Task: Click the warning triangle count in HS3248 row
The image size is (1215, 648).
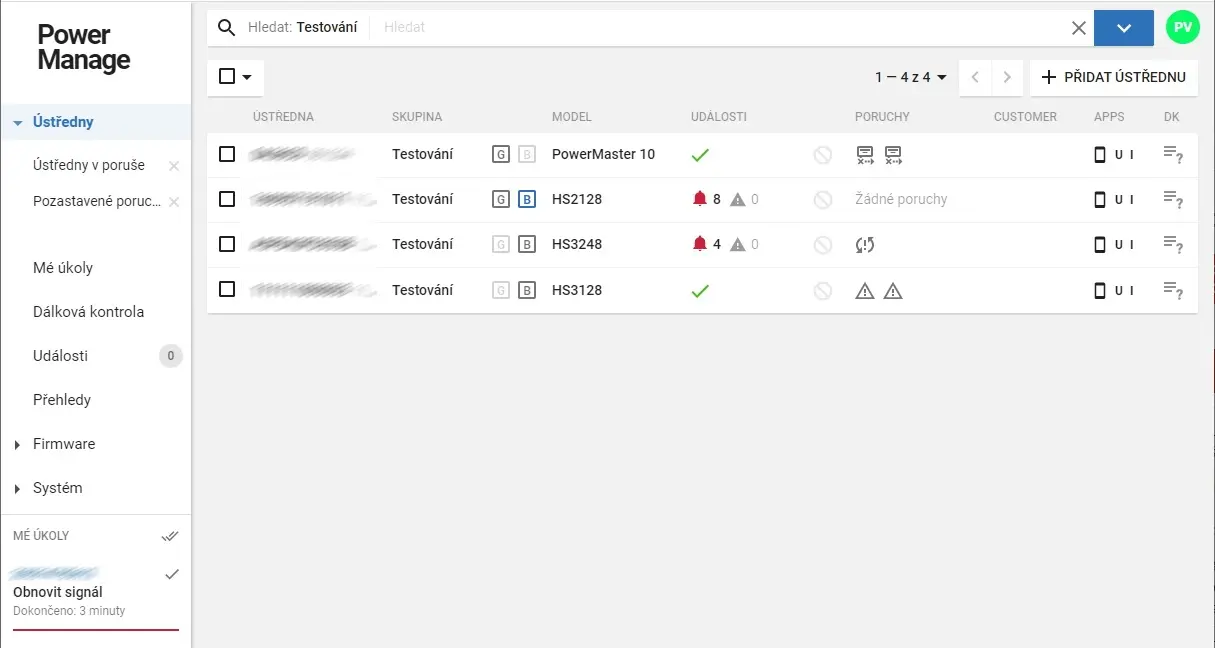Action: (x=744, y=244)
